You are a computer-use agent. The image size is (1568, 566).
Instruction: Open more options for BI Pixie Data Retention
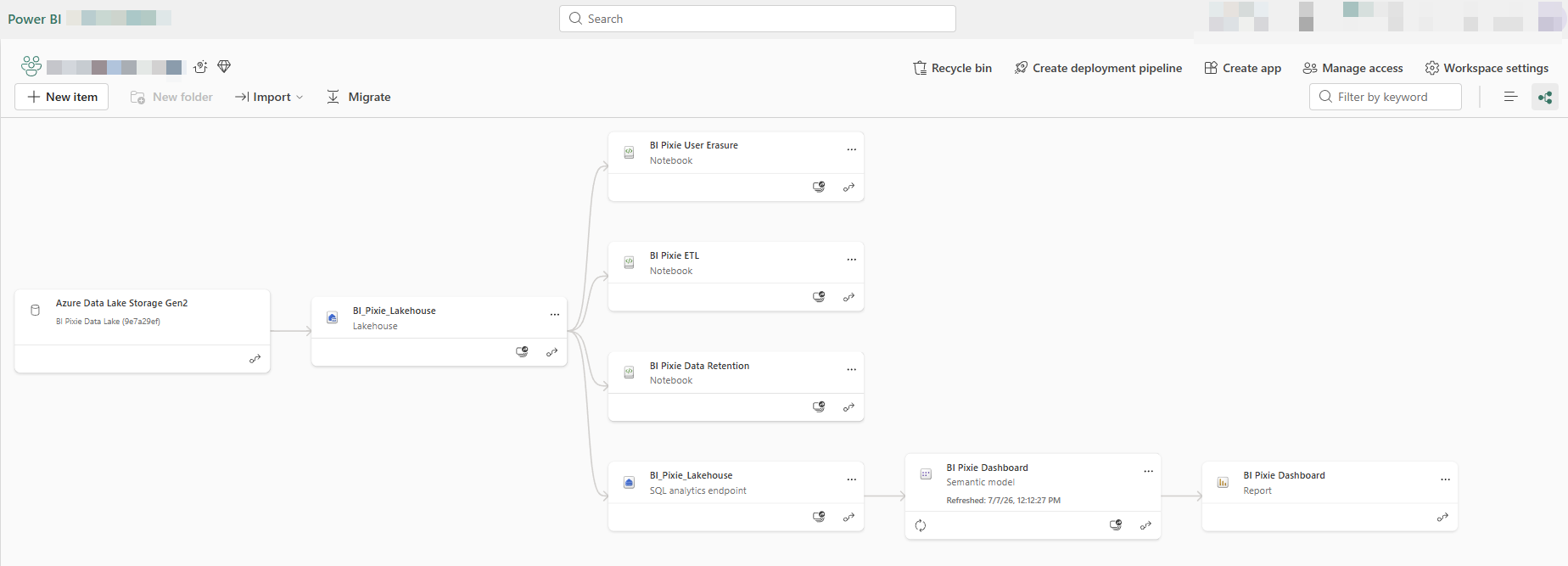point(851,370)
